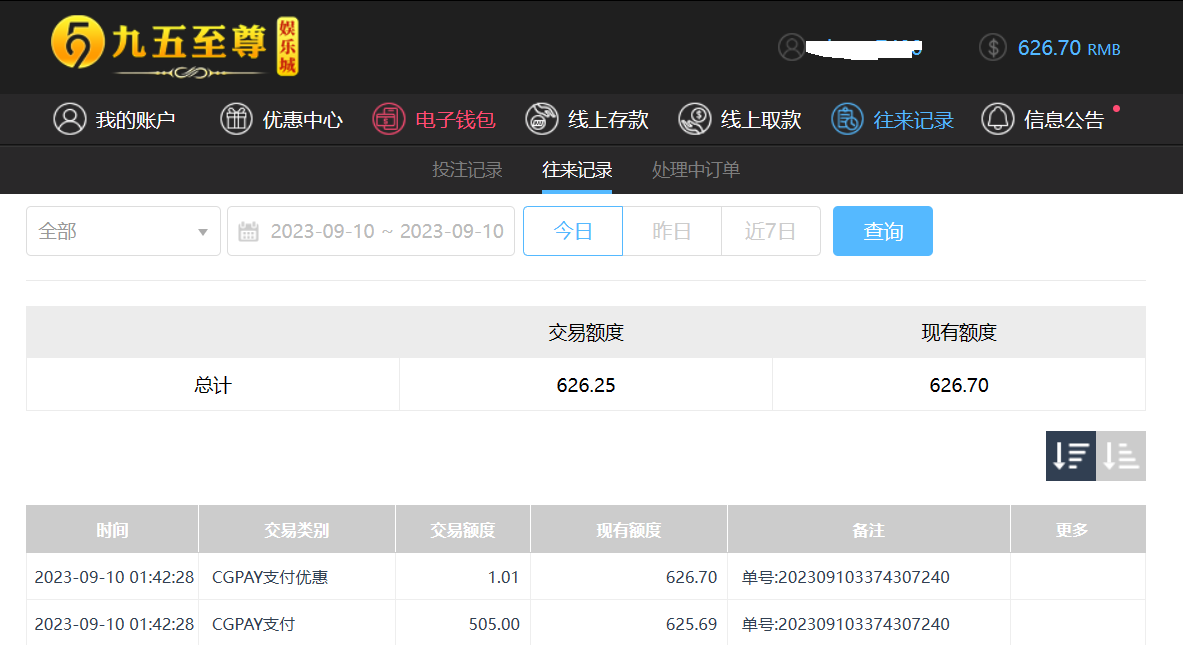Click the 总计 row label
This screenshot has width=1183, height=645.
point(213,385)
